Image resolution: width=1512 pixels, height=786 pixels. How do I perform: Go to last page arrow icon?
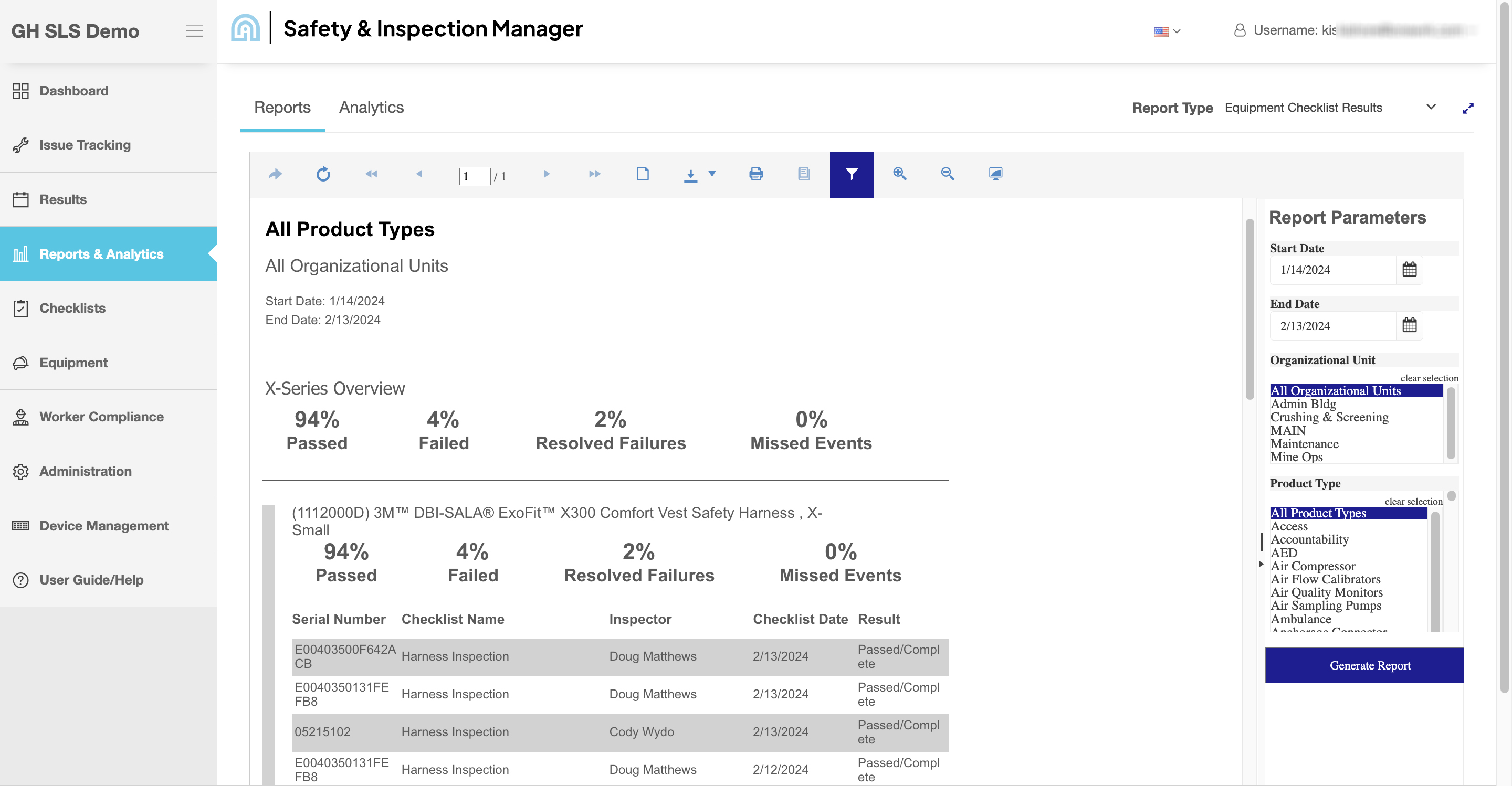(x=594, y=174)
